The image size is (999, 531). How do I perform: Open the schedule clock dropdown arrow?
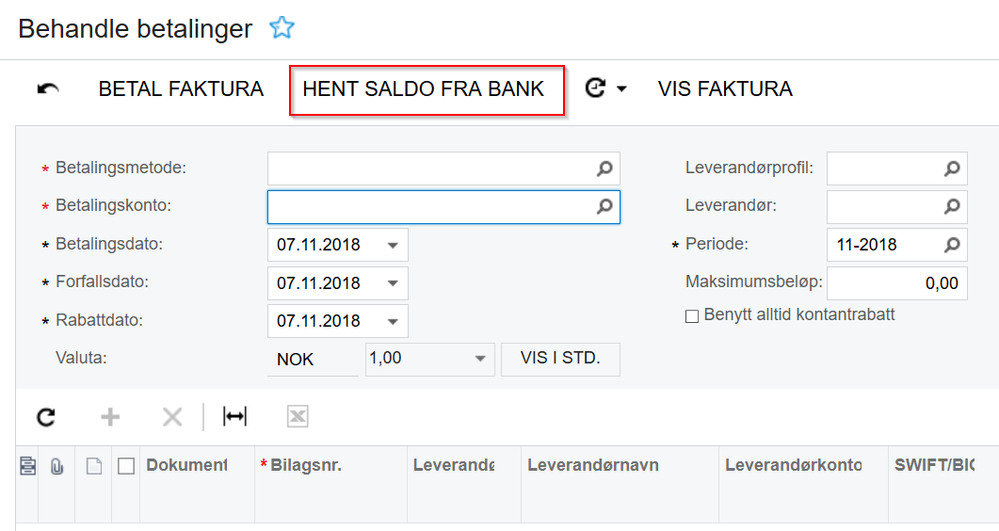click(x=622, y=89)
